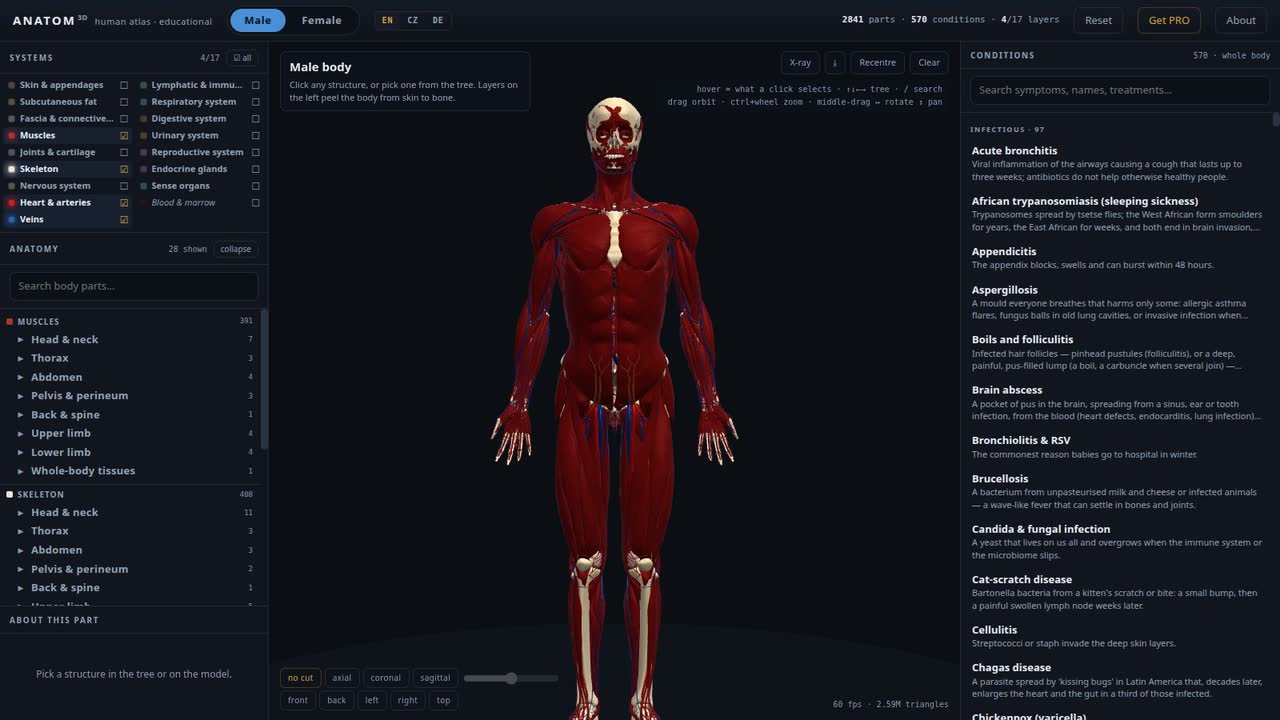Enable the Subcutaneous fat layer checkbox
Viewport: 1280px width, 720px height.
click(124, 102)
